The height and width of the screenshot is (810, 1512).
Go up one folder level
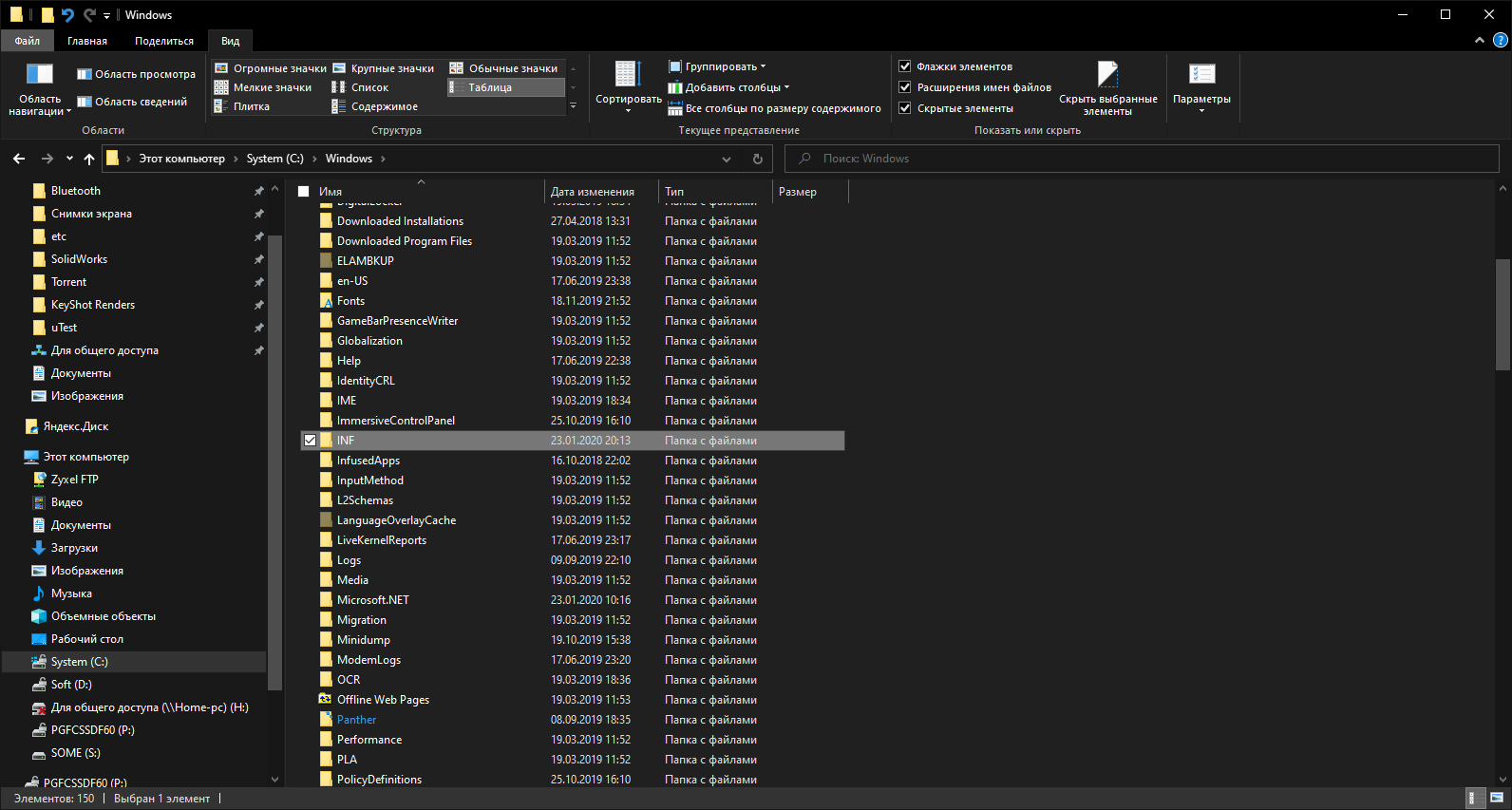click(89, 159)
